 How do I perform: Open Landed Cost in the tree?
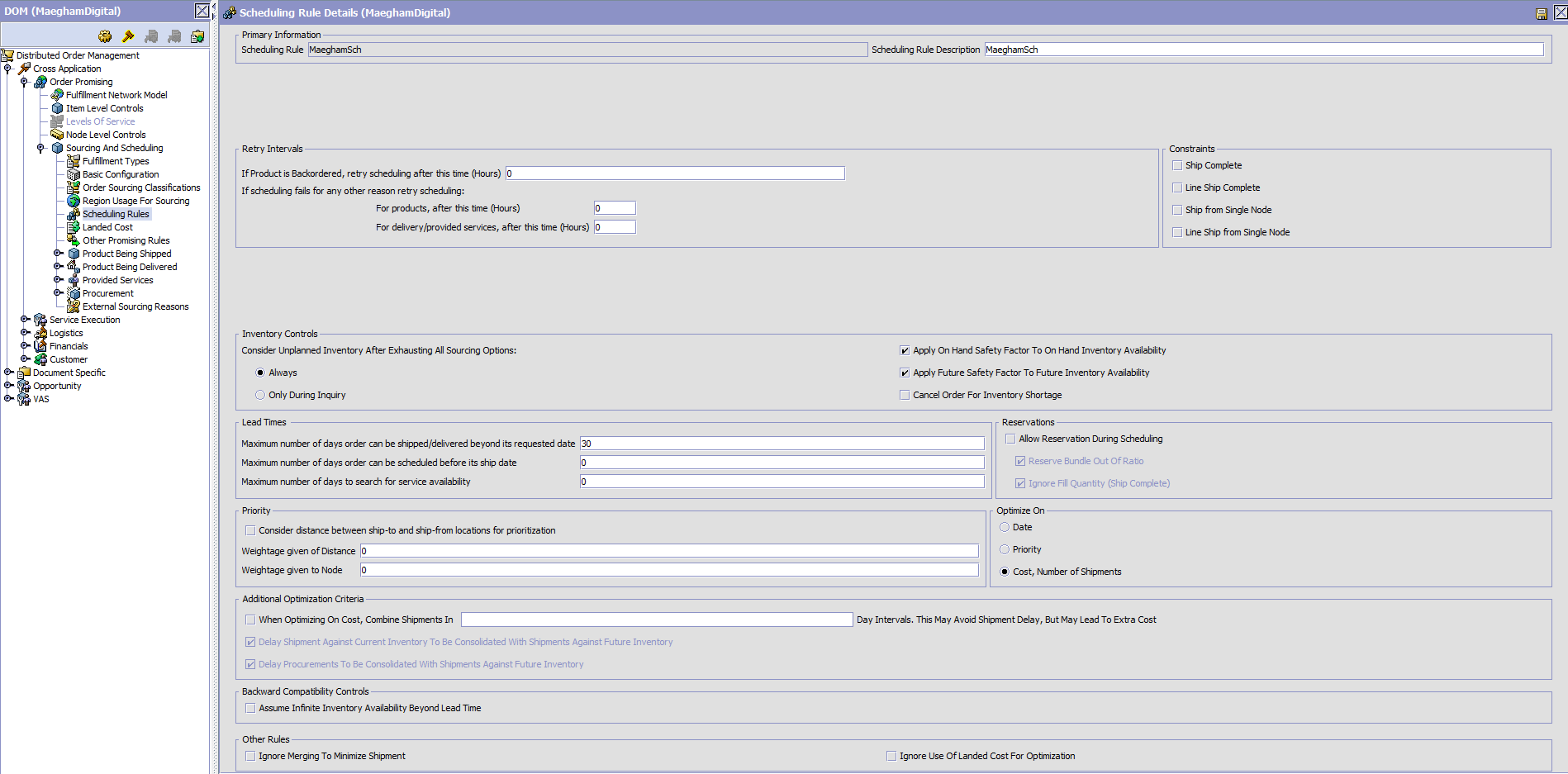click(107, 227)
